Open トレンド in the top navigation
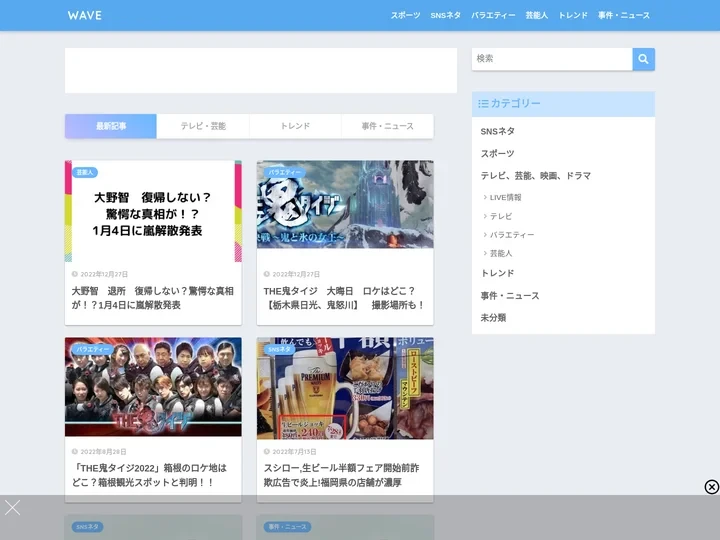The image size is (720, 540). (x=573, y=15)
